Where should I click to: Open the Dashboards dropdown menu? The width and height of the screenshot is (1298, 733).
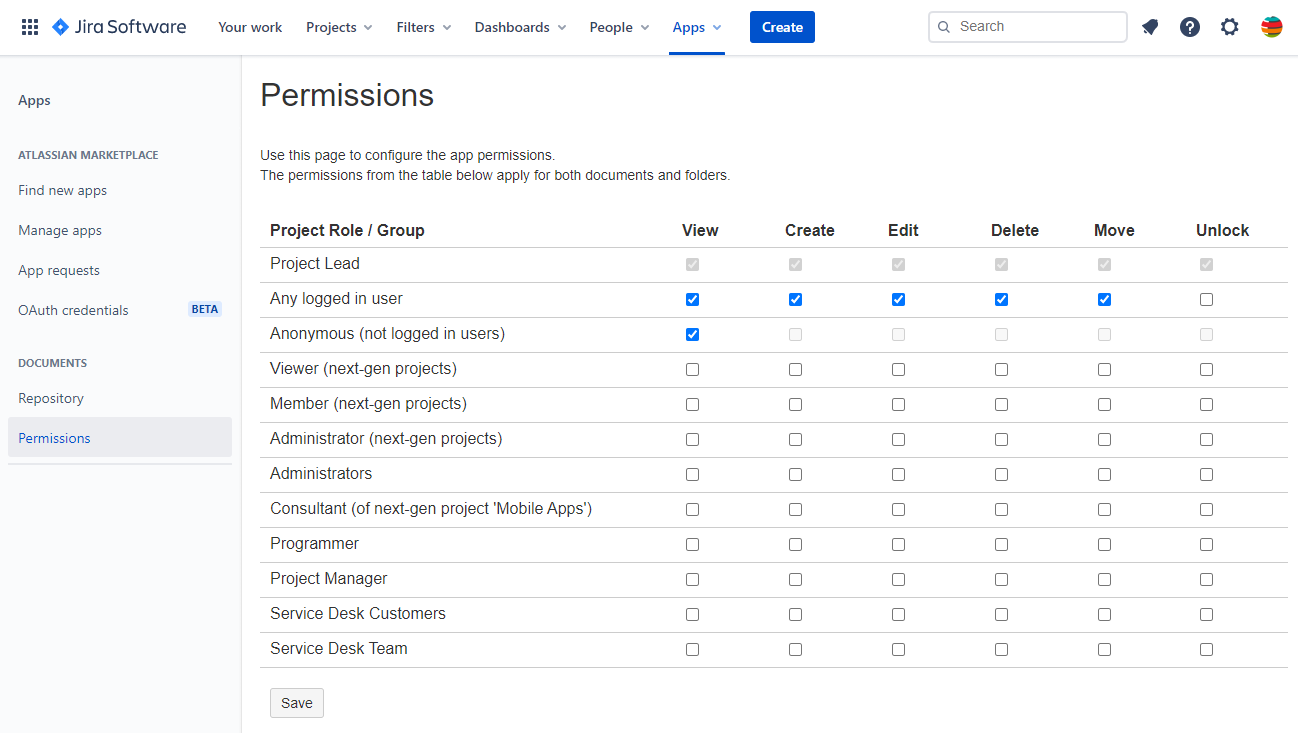pos(520,27)
